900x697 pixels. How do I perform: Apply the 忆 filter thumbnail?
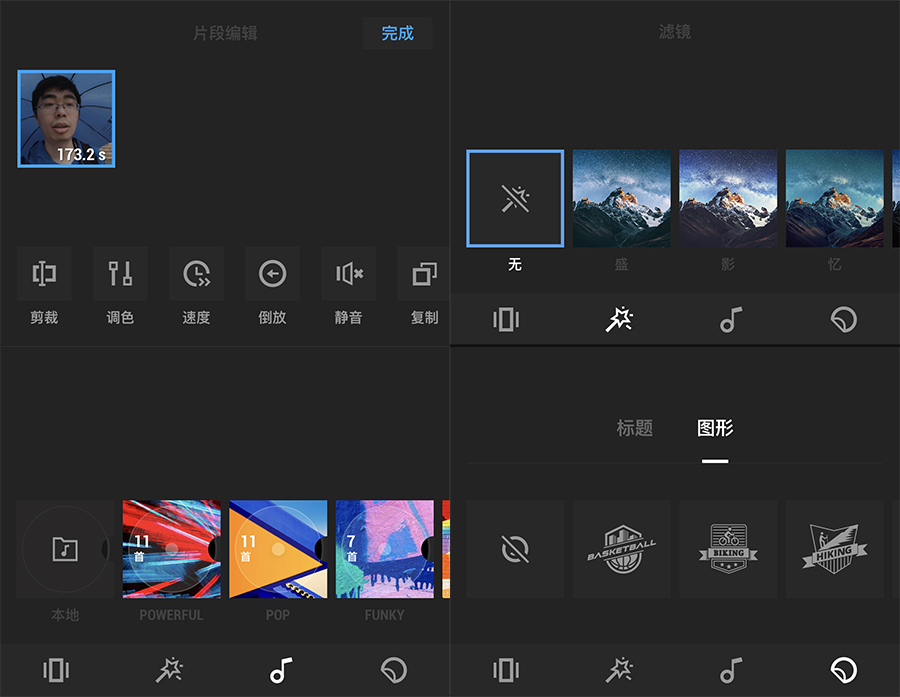tap(834, 198)
